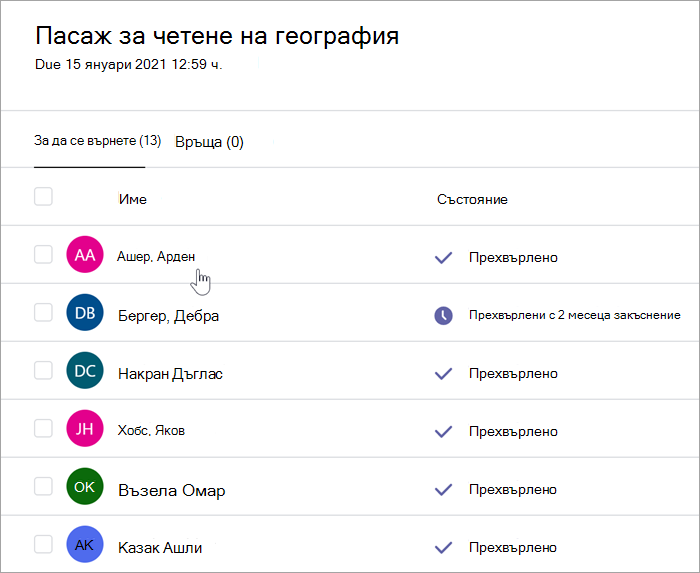Open student Възела Омар submission

click(171, 490)
